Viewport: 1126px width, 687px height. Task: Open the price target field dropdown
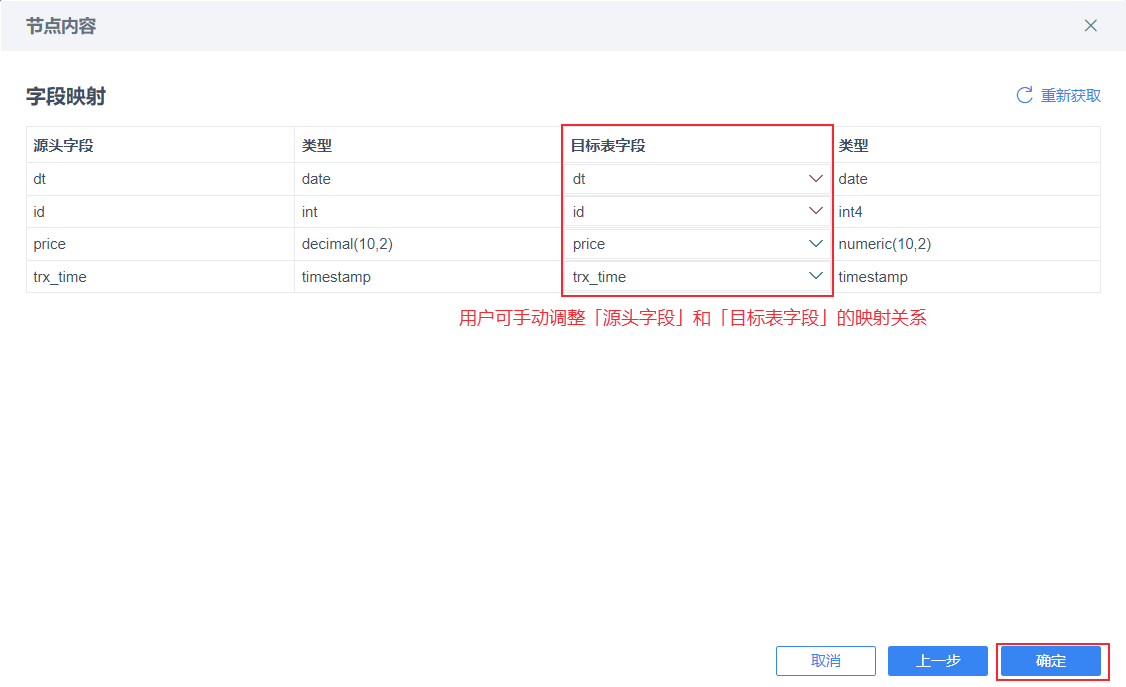tap(697, 244)
